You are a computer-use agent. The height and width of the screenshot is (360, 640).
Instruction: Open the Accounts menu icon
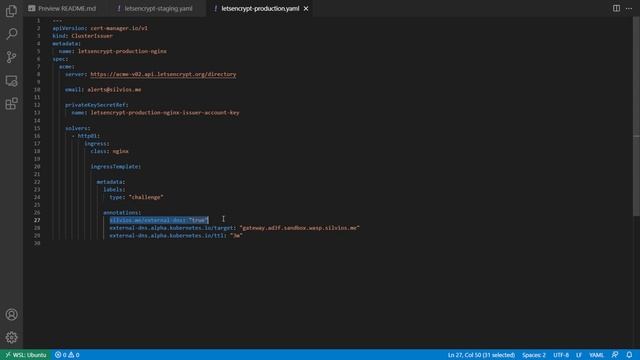pyautogui.click(x=11, y=314)
